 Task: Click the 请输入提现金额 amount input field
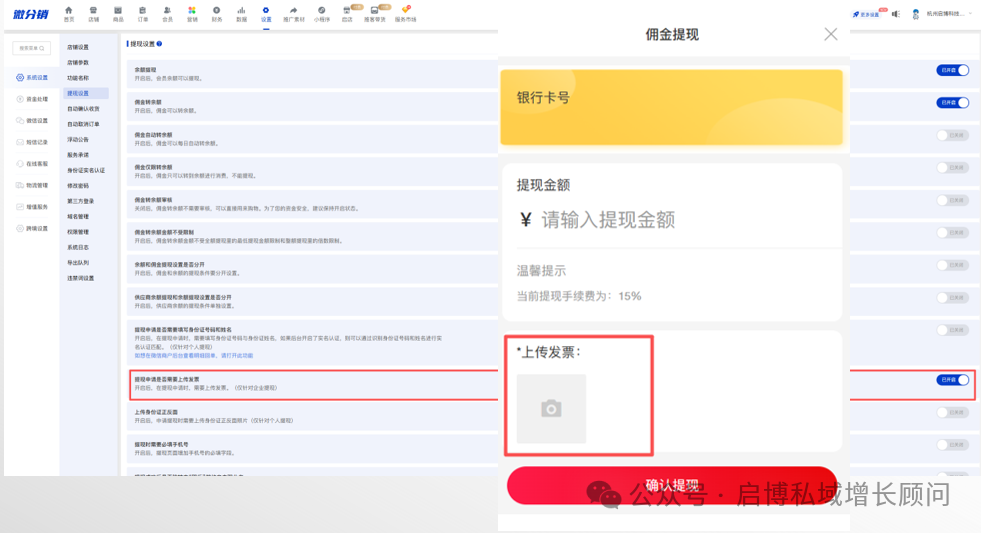tap(672, 220)
